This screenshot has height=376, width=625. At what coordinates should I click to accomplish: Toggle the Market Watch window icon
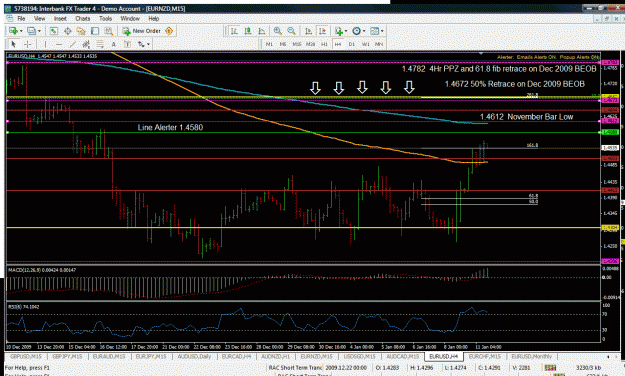[x=54, y=31]
